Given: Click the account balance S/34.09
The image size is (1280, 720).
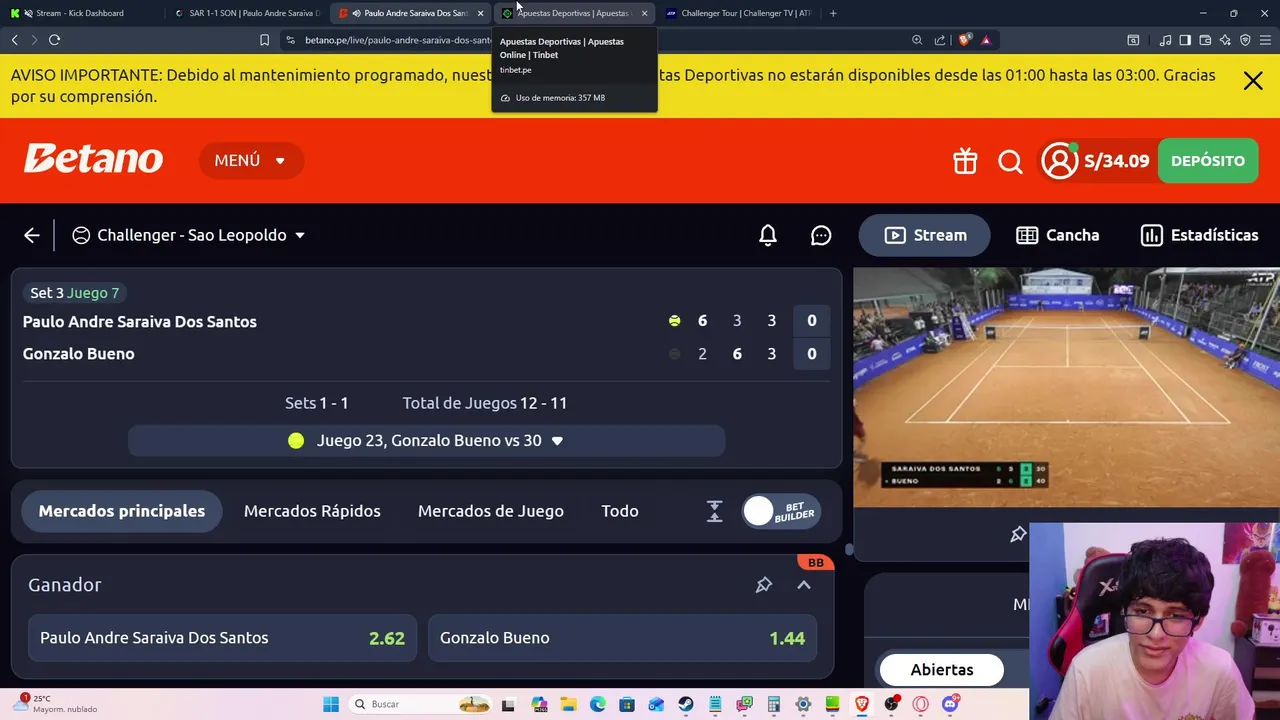Looking at the screenshot, I should tap(1117, 161).
